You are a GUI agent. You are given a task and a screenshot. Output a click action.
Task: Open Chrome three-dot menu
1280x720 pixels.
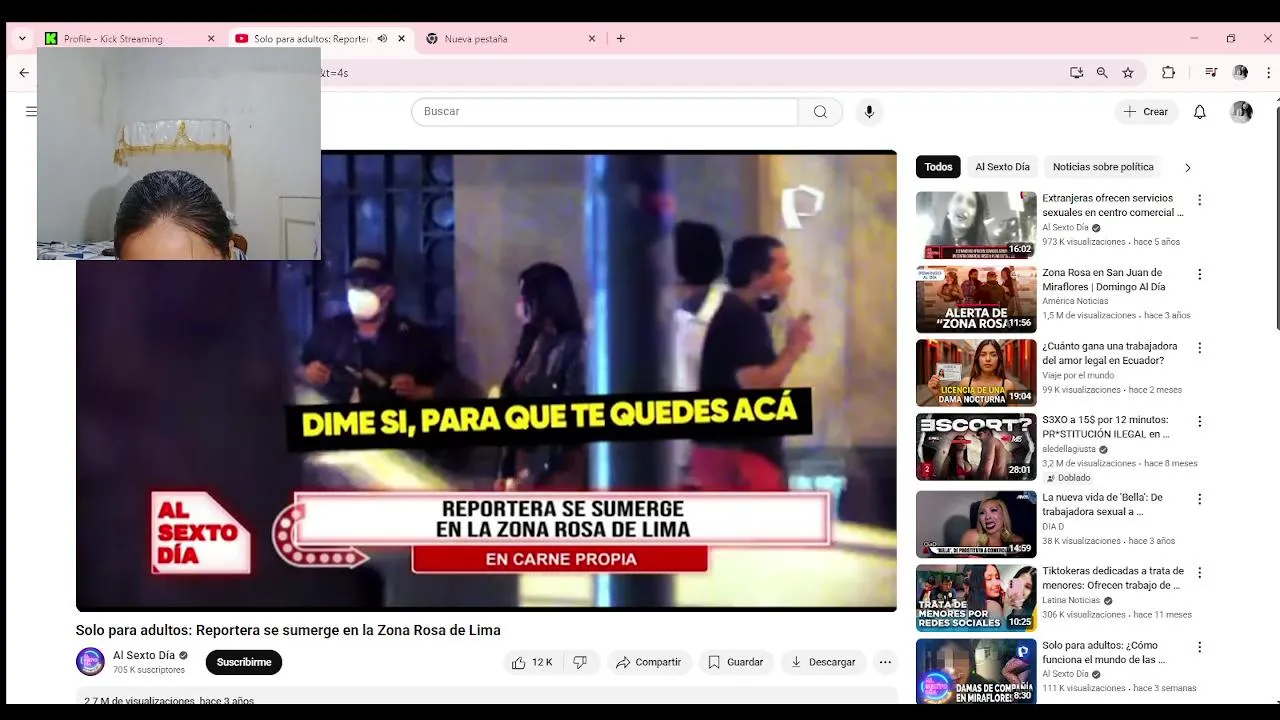[1269, 72]
